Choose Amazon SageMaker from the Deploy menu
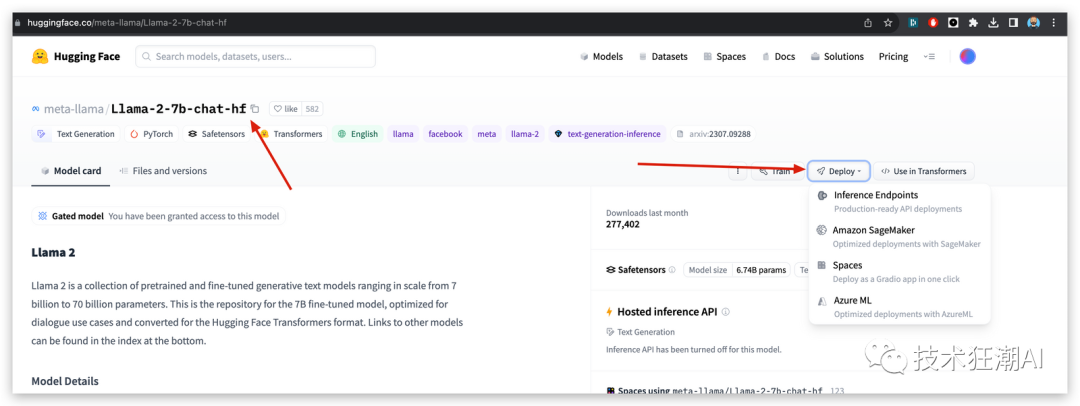The image size is (1080, 406). click(873, 230)
